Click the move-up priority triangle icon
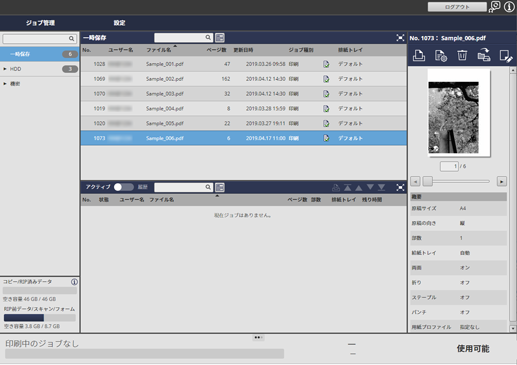This screenshot has width=517, height=365. point(359,188)
